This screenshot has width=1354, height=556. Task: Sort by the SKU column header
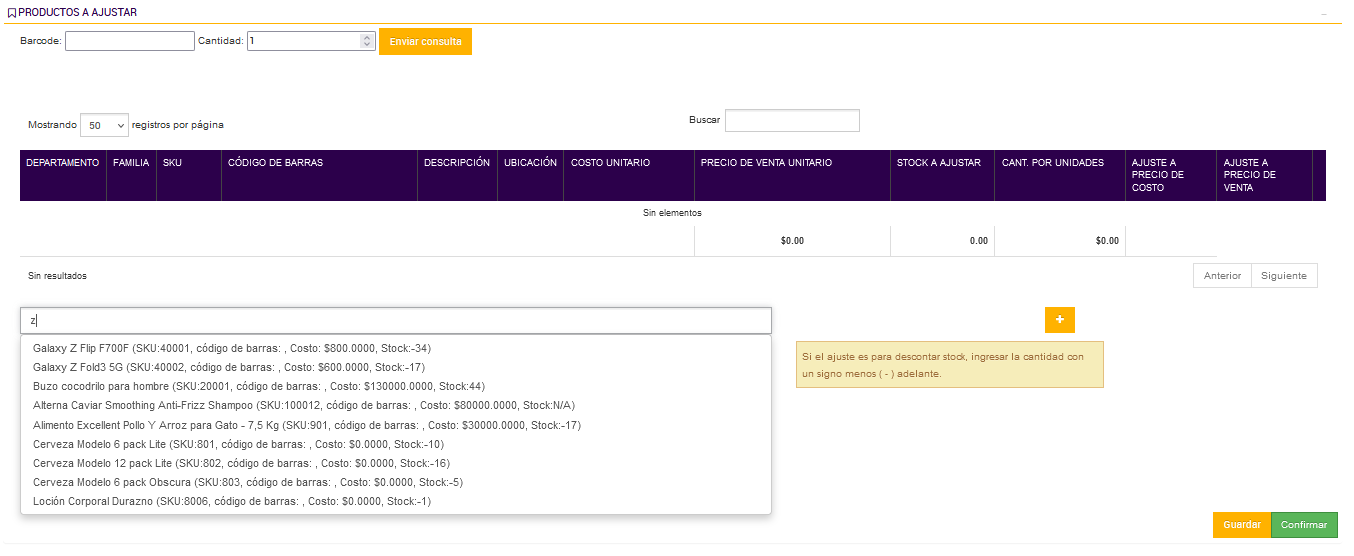click(173, 163)
